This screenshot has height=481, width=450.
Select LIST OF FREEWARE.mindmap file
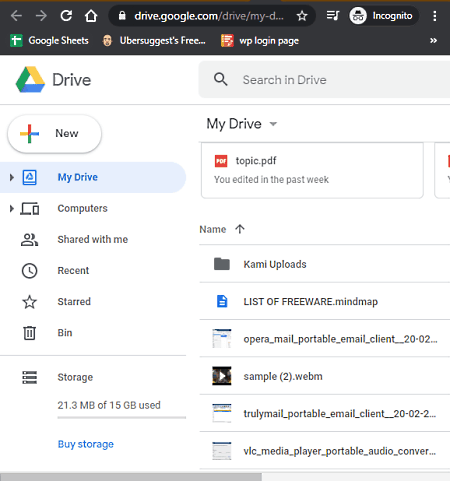[x=325, y=302]
